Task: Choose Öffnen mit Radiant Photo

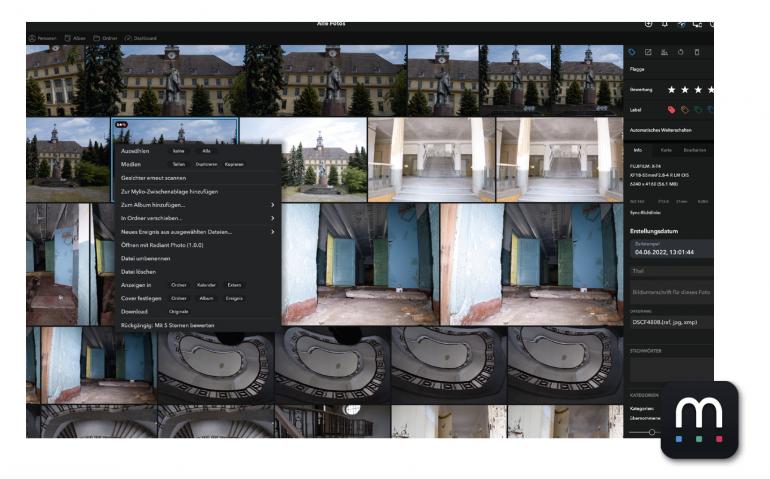Action: pyautogui.click(x=162, y=245)
